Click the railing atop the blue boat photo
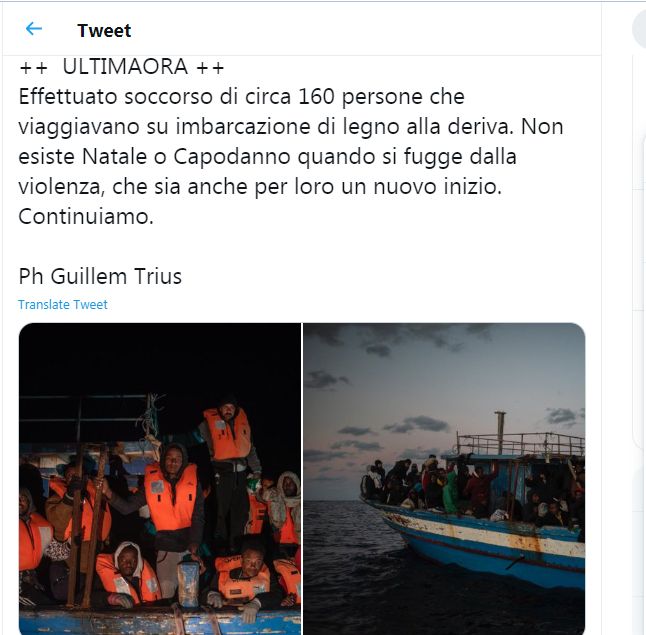 pos(521,443)
